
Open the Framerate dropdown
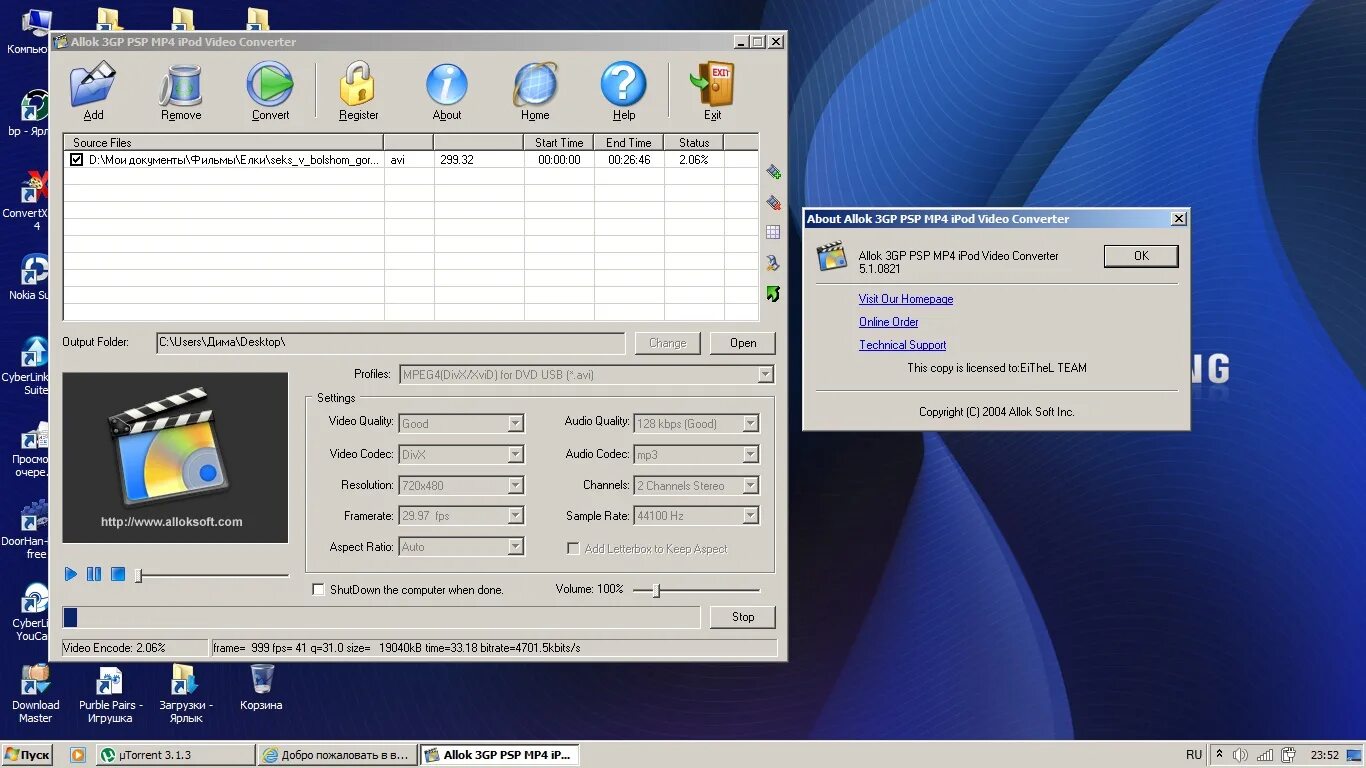coord(515,516)
